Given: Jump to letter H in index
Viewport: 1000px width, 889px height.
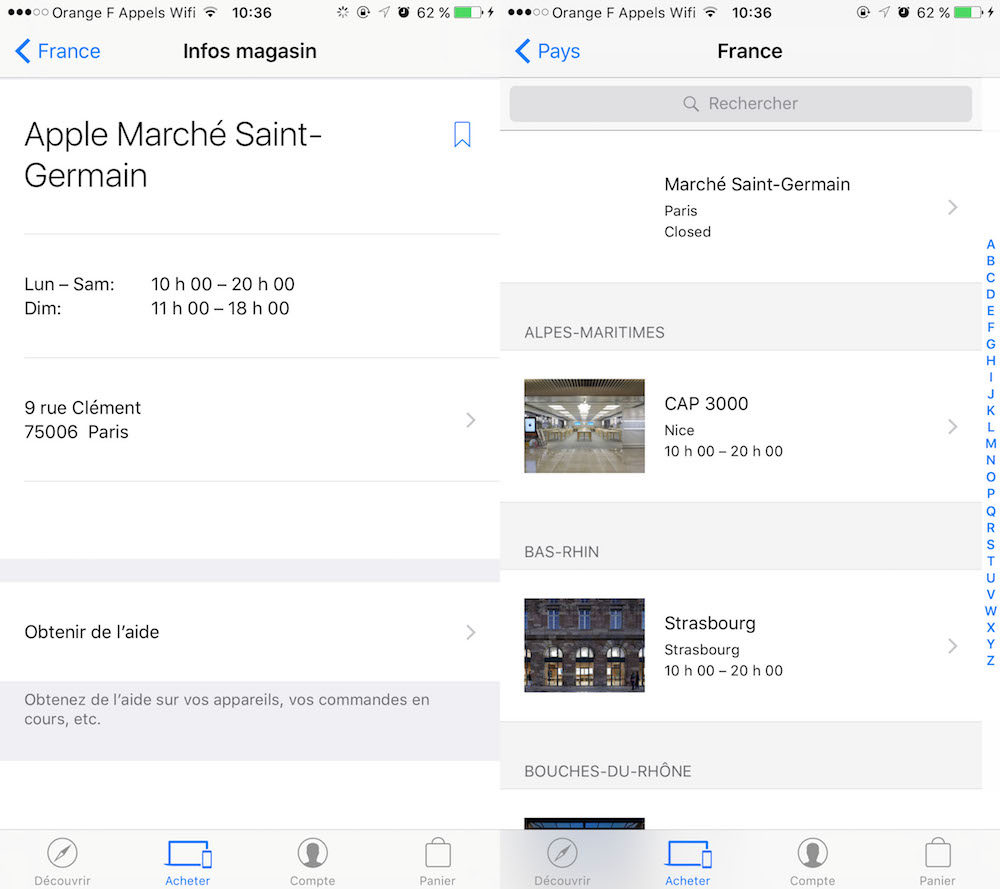Looking at the screenshot, I should click(990, 360).
